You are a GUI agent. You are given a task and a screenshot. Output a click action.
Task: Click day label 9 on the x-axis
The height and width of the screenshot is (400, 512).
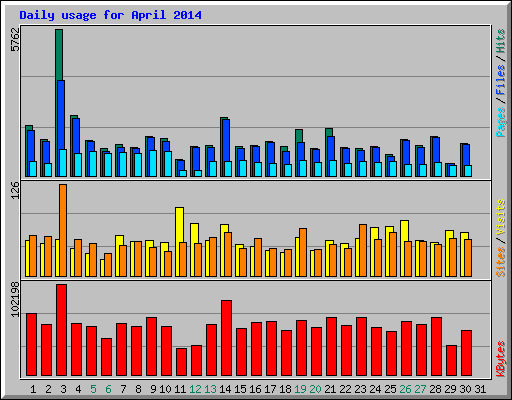tap(153, 389)
